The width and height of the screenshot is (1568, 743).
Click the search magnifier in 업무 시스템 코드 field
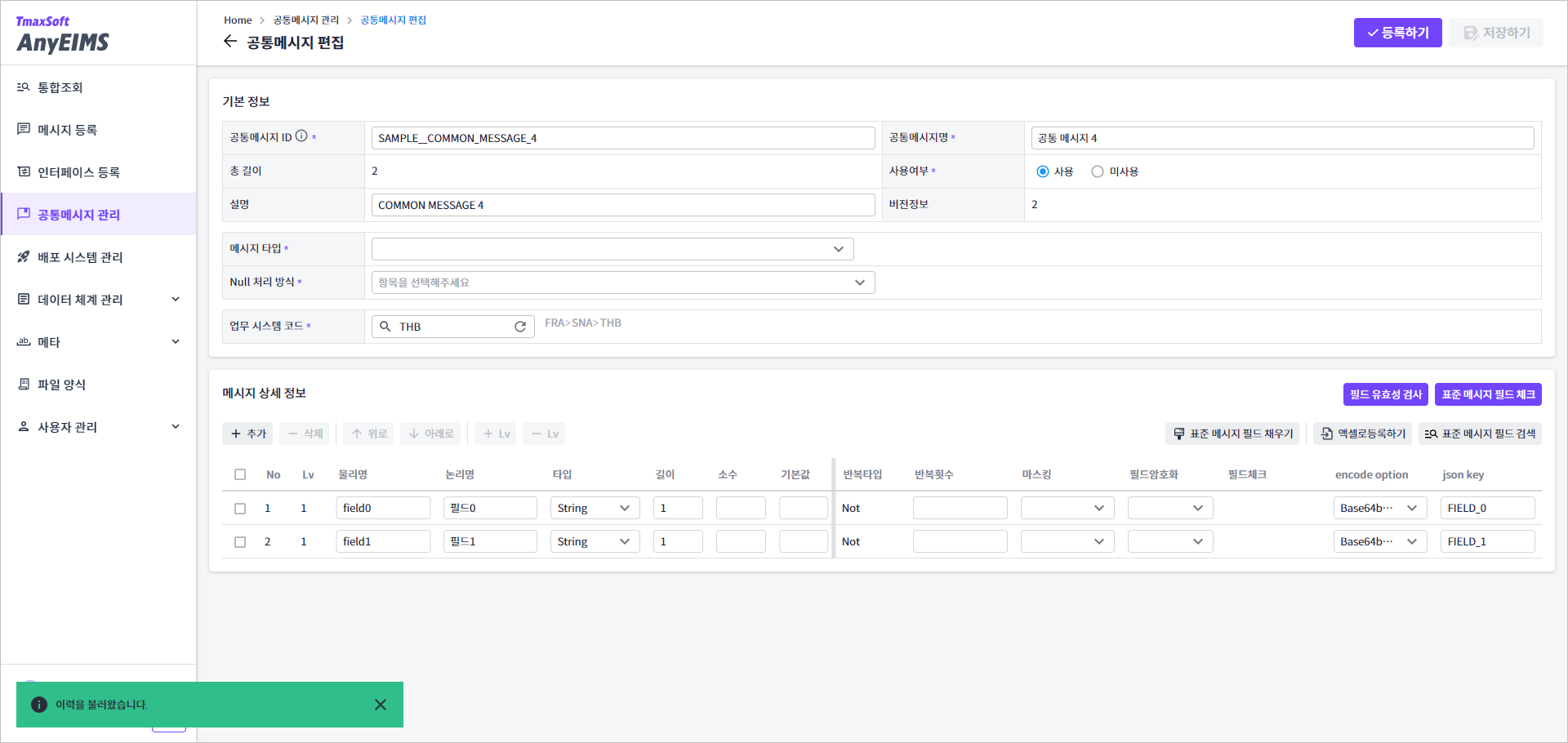point(385,327)
